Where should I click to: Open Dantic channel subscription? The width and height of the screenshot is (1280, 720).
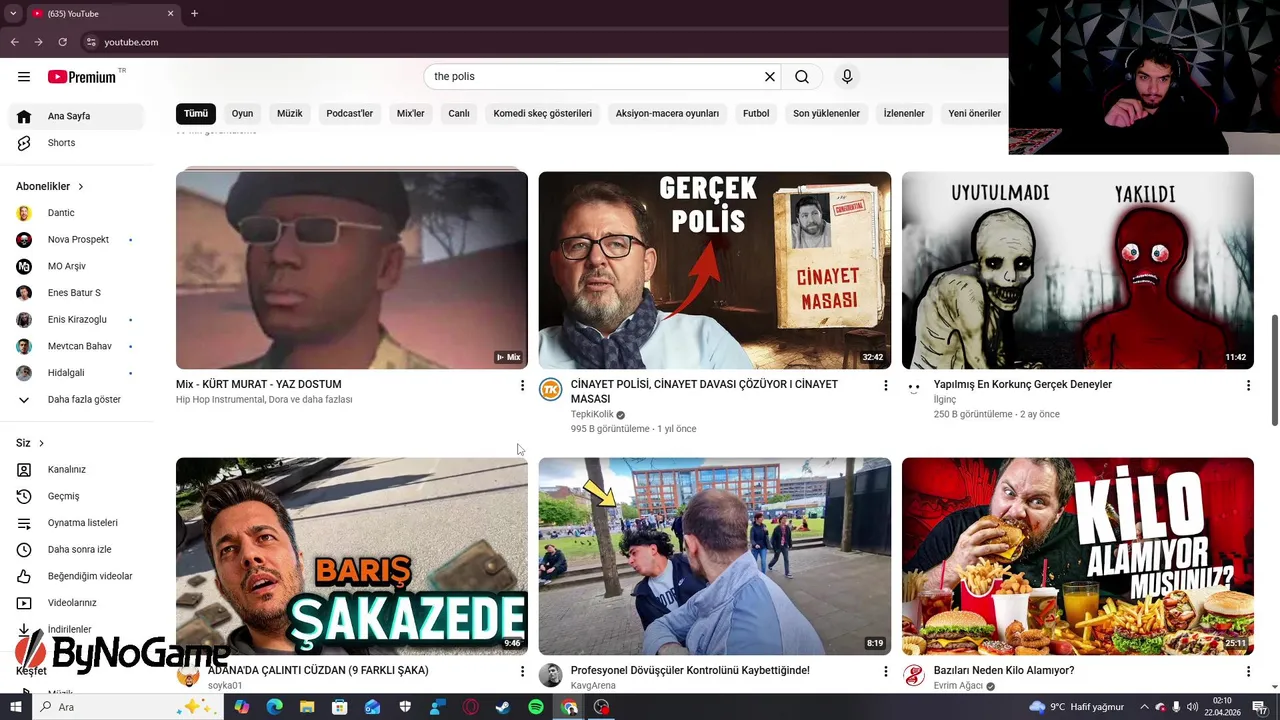(77, 213)
